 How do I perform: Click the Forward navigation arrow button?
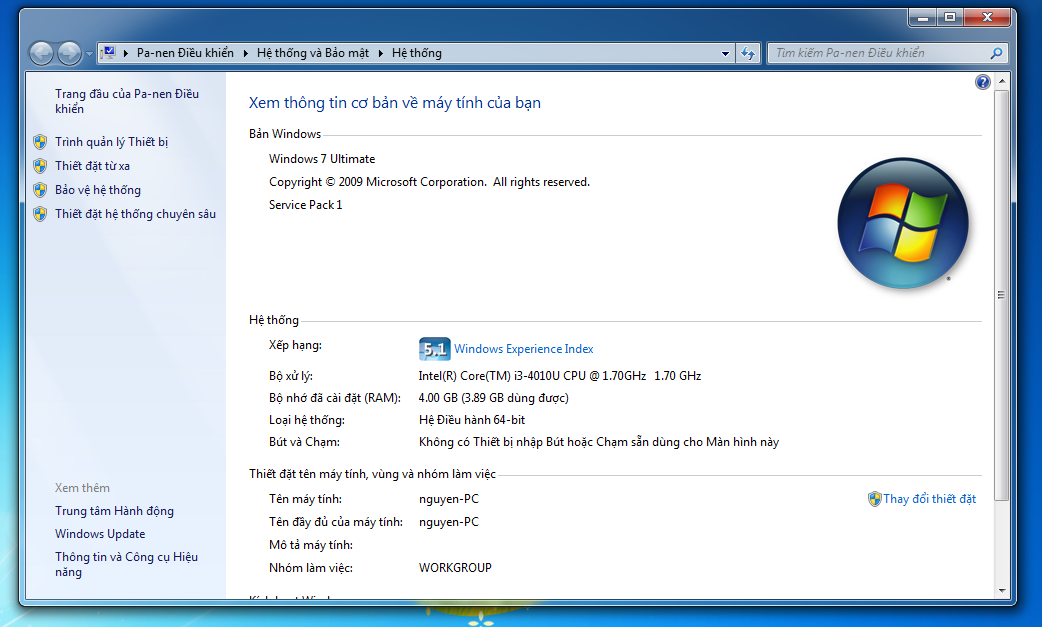tap(69, 53)
